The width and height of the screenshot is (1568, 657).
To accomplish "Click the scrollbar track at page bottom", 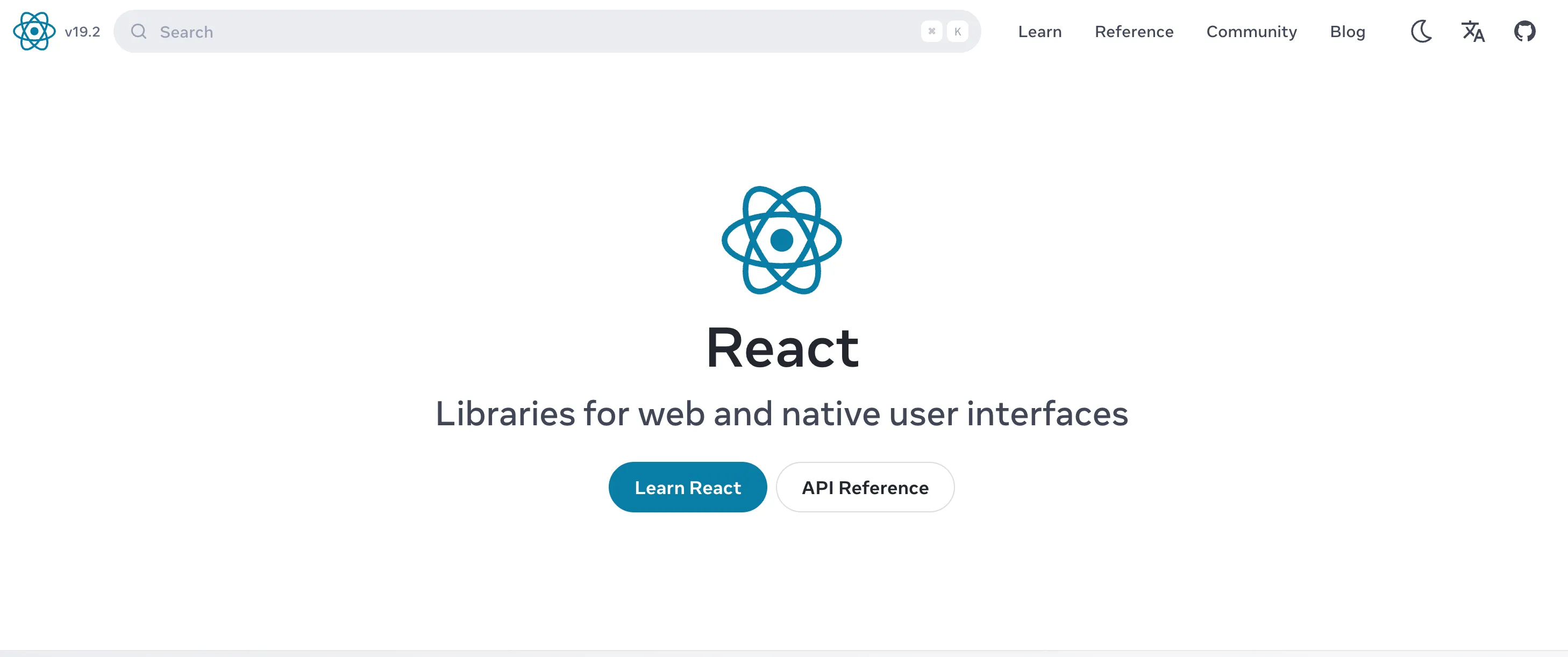I will [x=784, y=654].
